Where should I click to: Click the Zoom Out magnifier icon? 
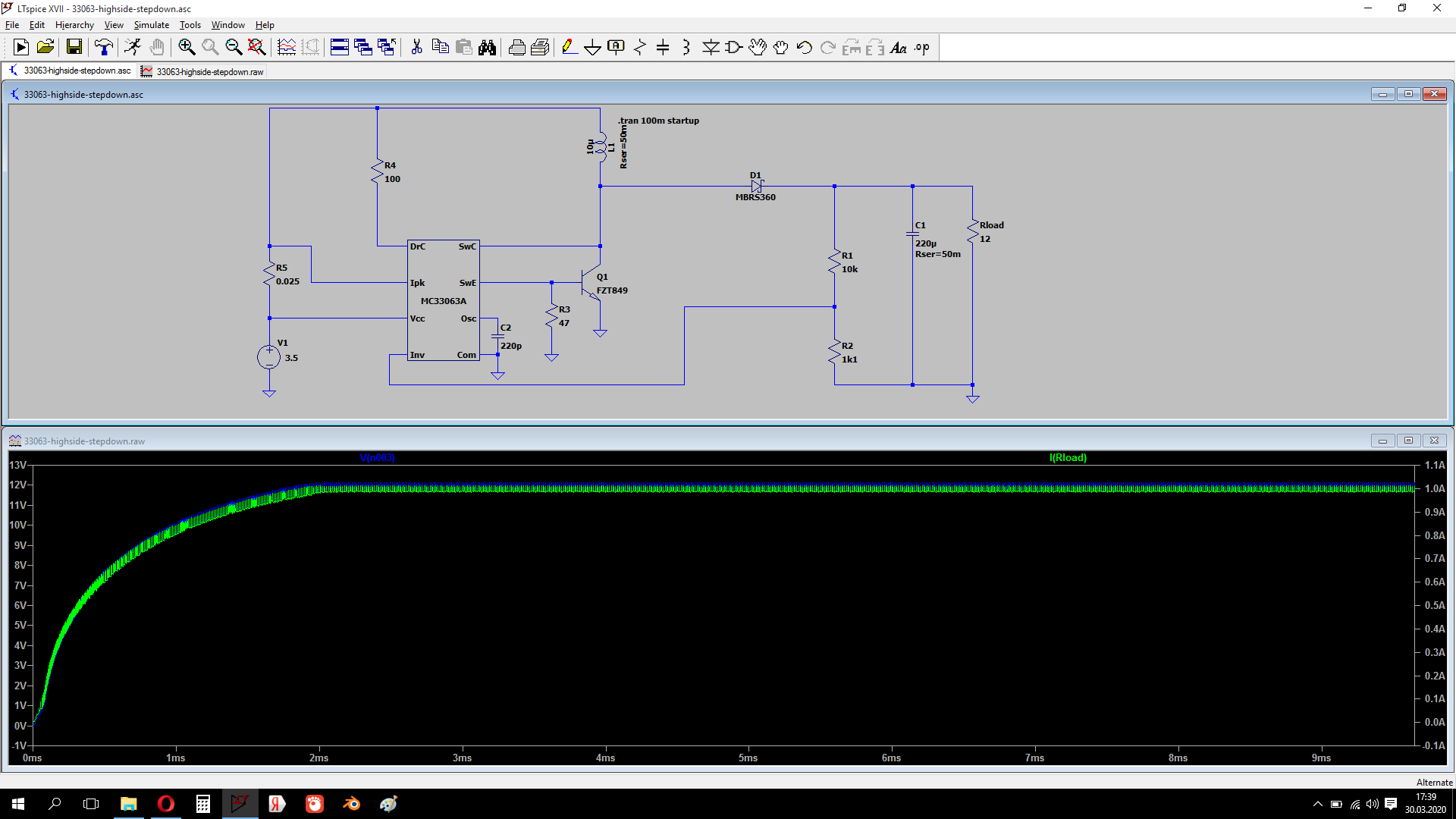click(x=234, y=47)
